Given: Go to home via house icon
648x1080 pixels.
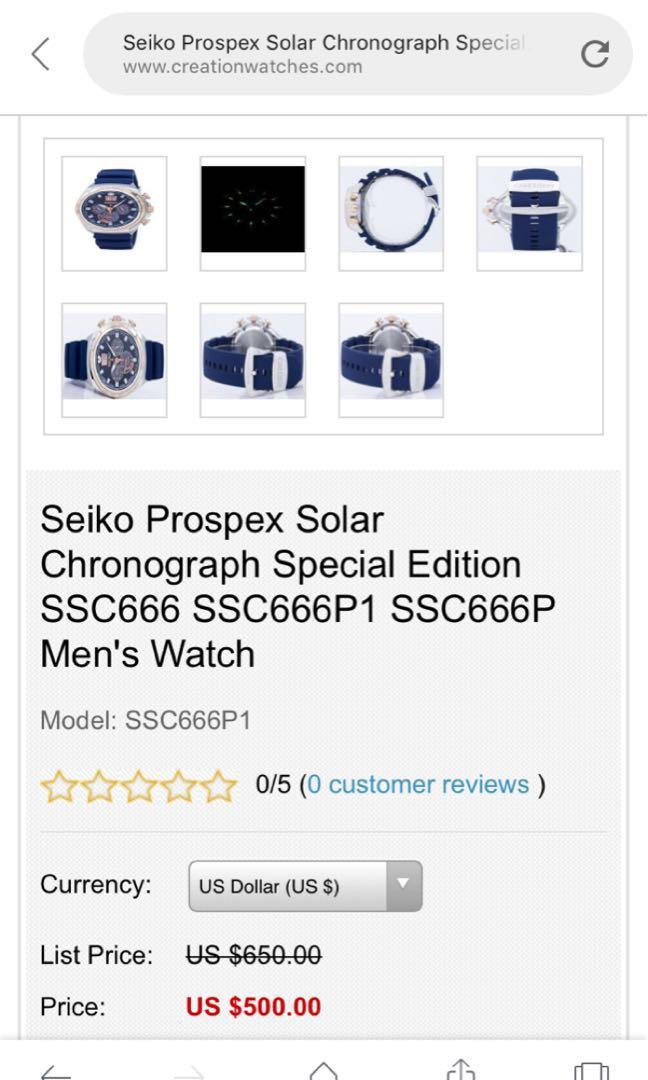Looking at the screenshot, I should (323, 1070).
